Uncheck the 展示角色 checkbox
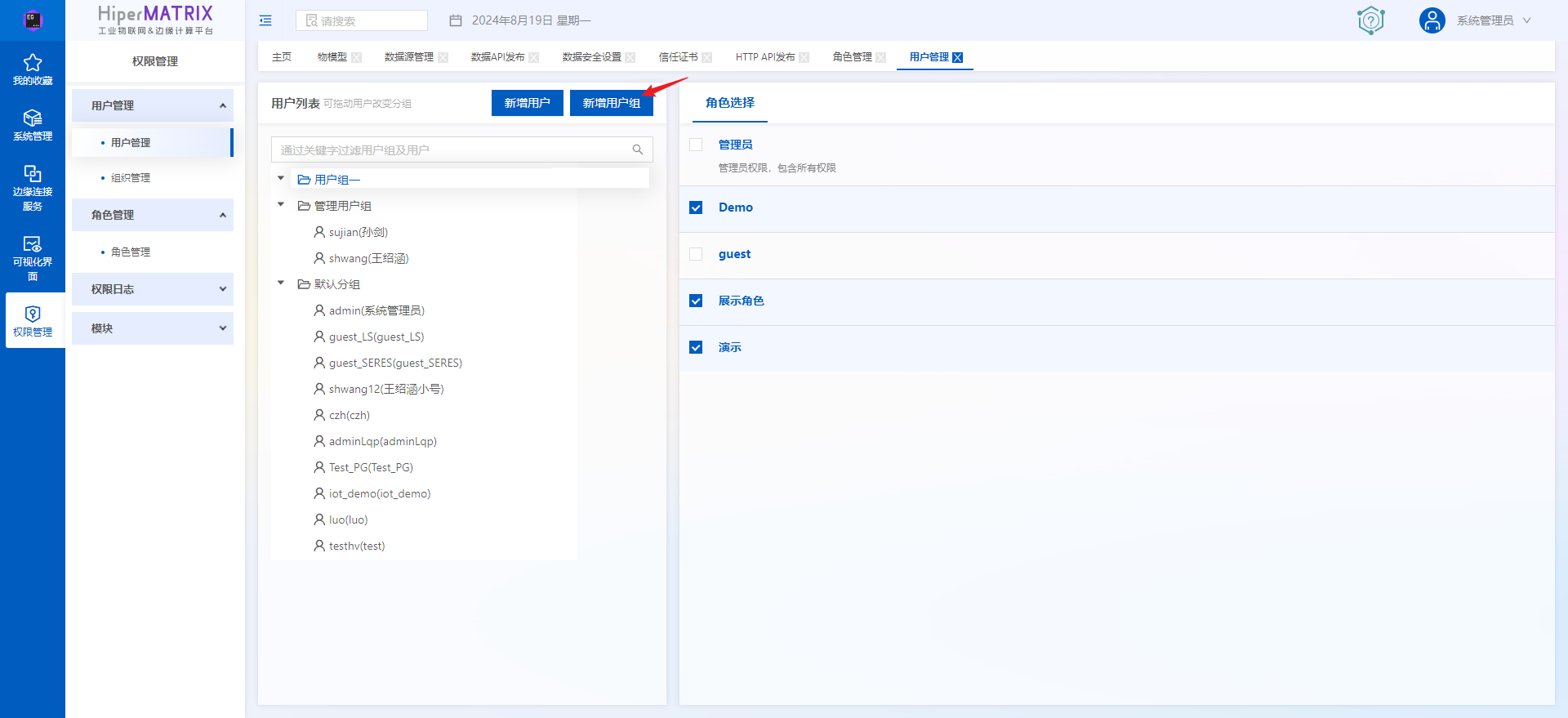 (696, 301)
